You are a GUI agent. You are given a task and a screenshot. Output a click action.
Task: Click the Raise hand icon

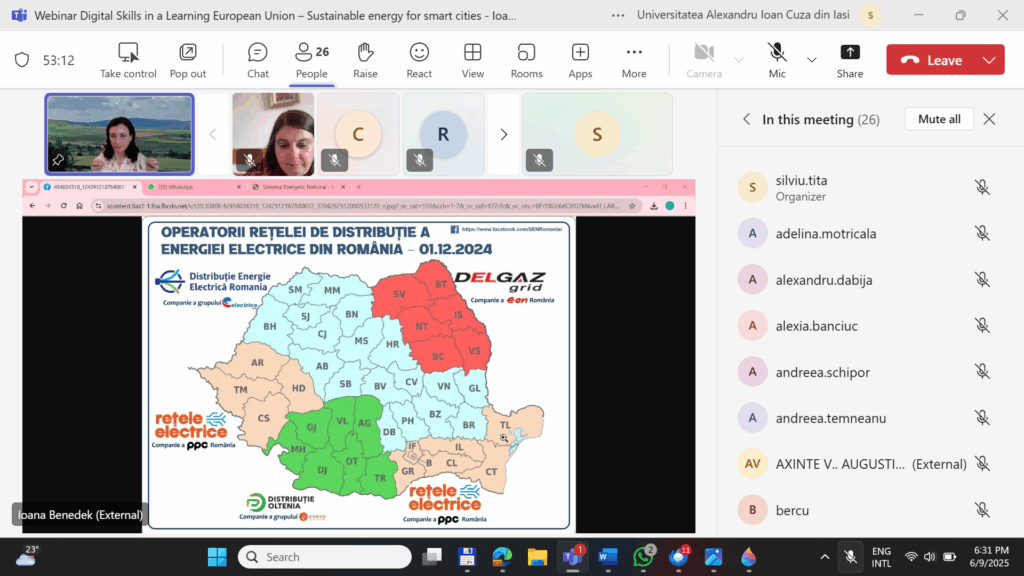[x=365, y=59]
